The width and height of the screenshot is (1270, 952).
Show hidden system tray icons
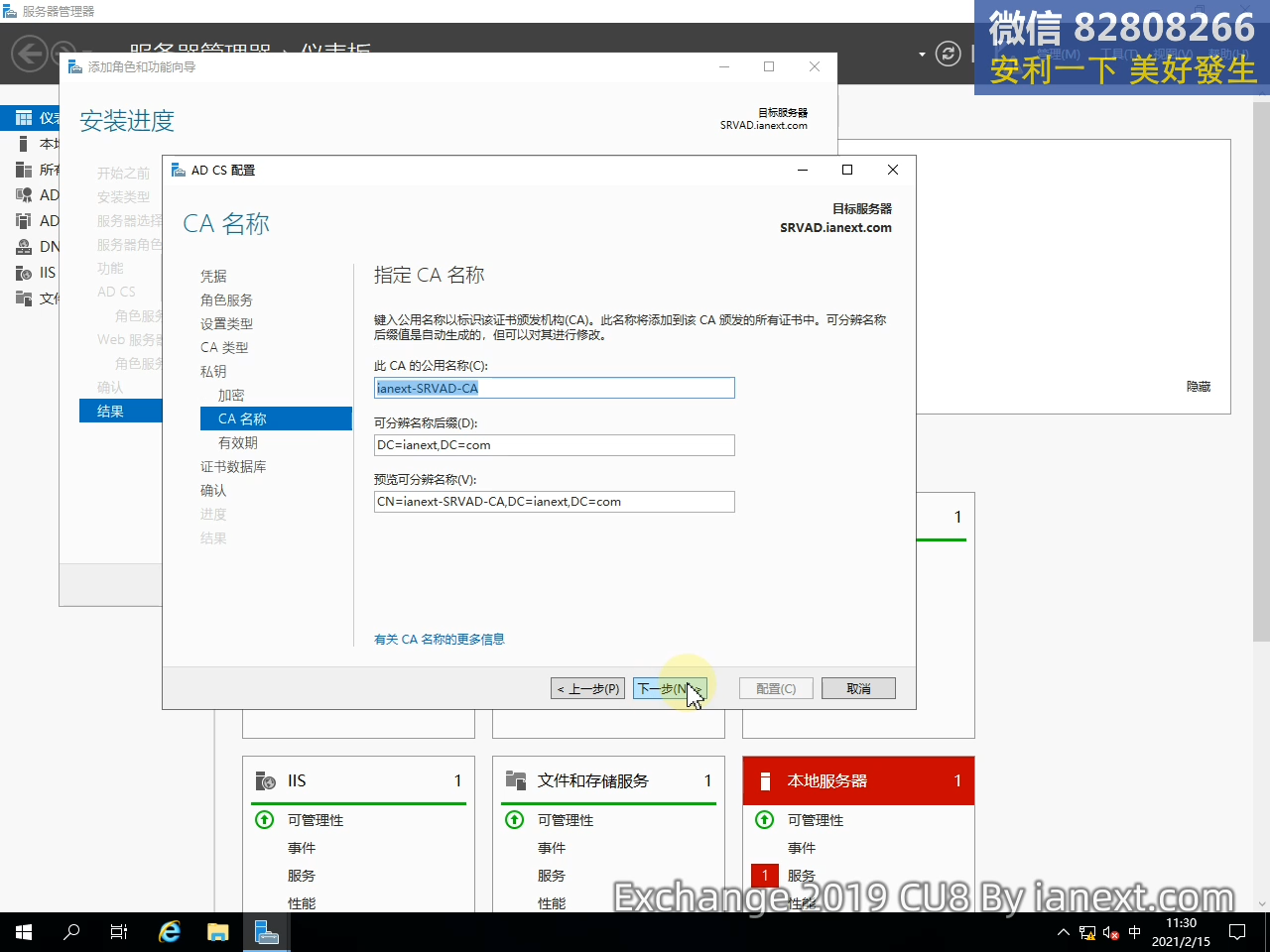click(1064, 932)
